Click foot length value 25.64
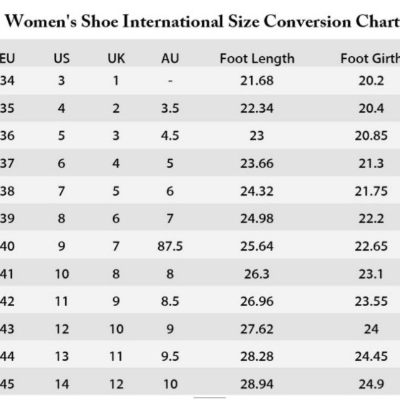The width and height of the screenshot is (400, 400). (x=257, y=246)
